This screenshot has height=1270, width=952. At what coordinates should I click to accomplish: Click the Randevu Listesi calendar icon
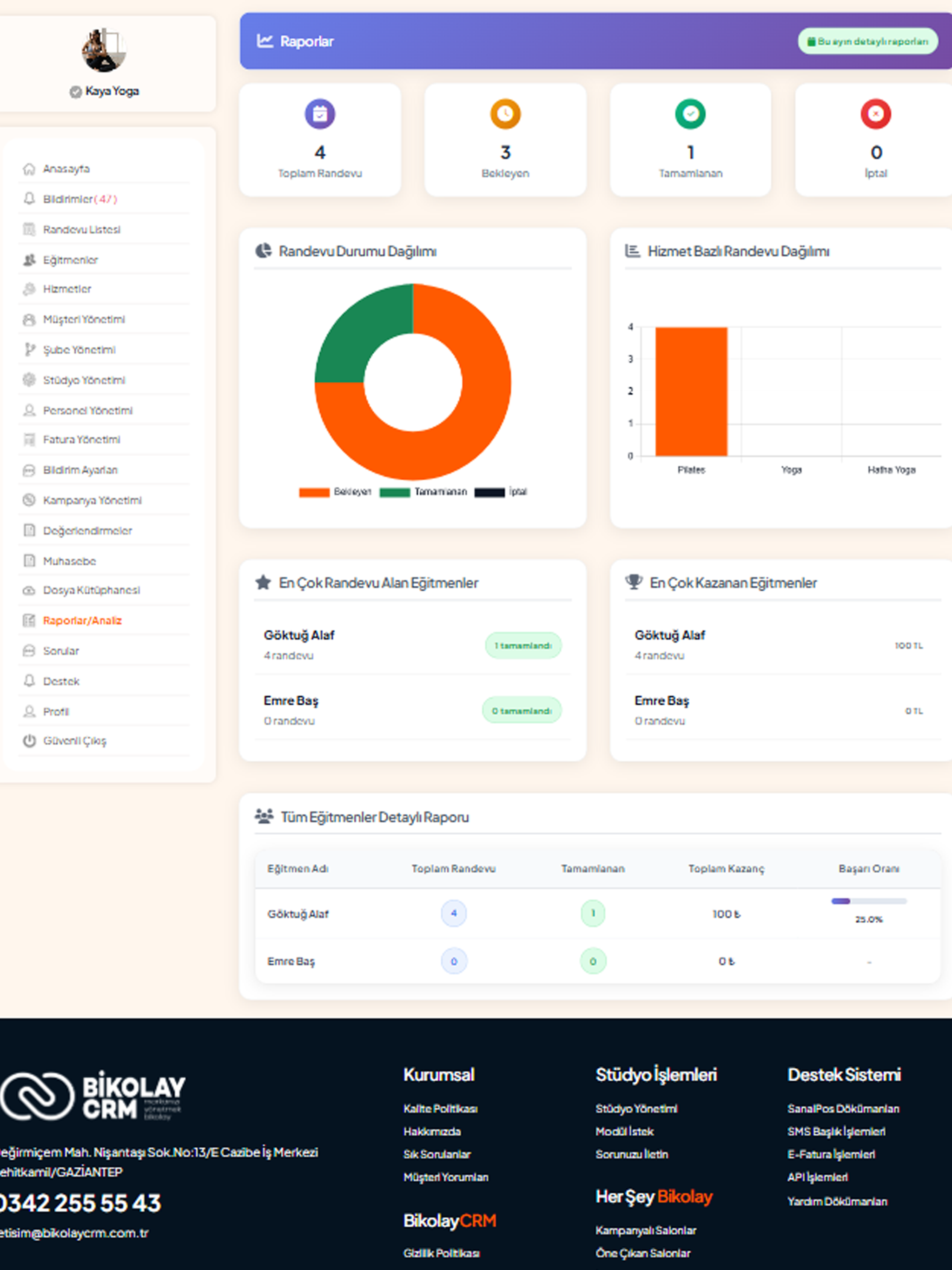29,229
